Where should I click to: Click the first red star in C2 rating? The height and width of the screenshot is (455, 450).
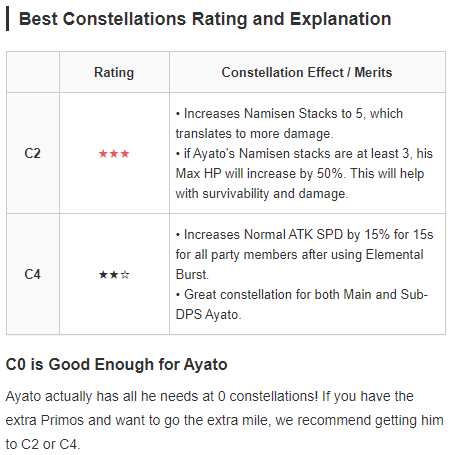(103, 154)
